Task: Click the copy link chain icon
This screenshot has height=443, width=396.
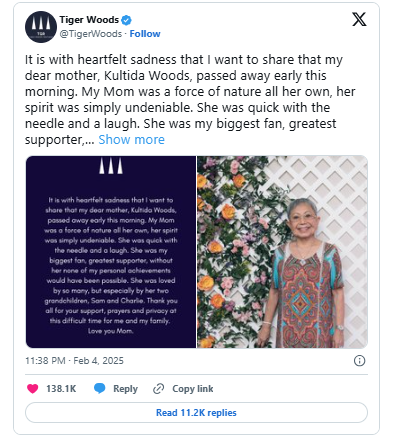Action: pyautogui.click(x=158, y=389)
